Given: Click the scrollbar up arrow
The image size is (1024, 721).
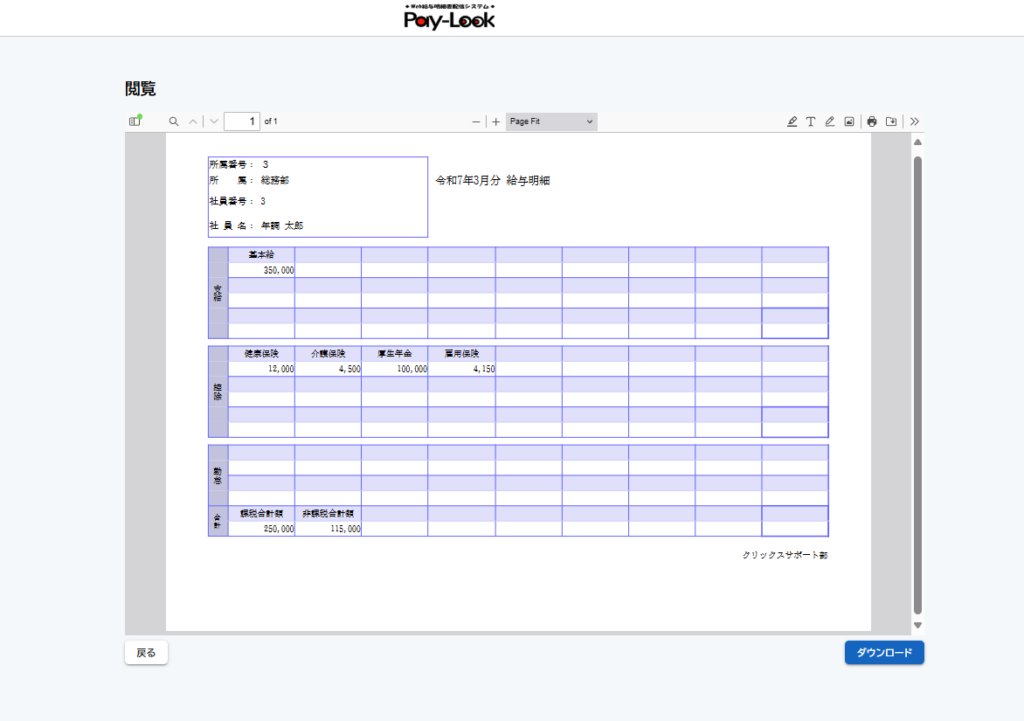Looking at the screenshot, I should coord(918,142).
